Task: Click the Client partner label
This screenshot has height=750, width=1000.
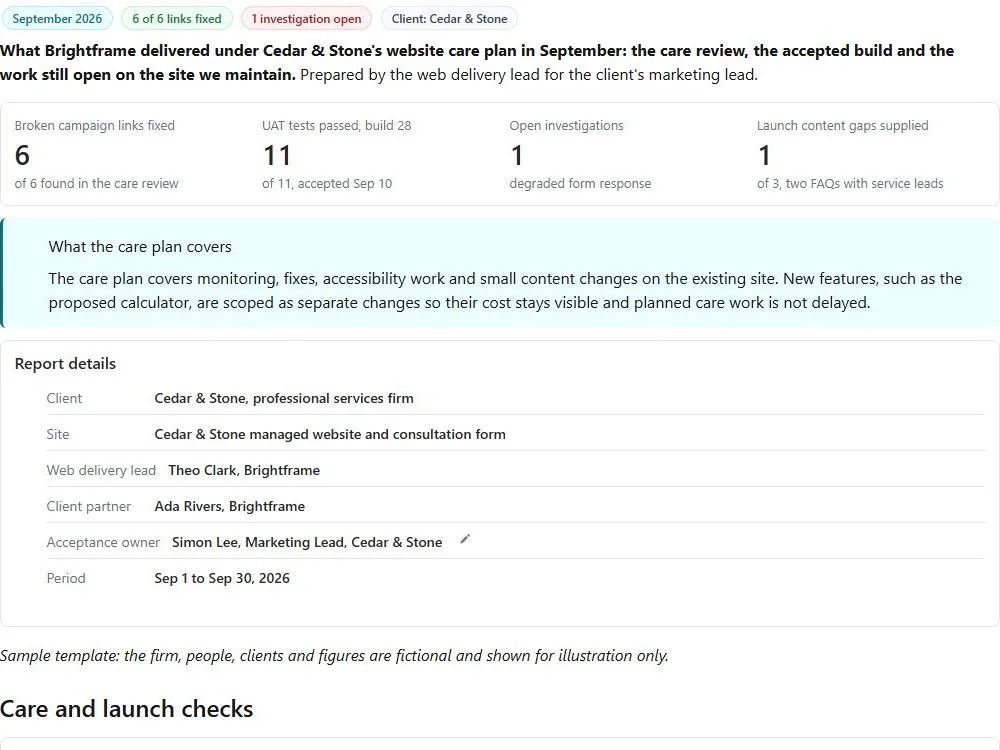Action: [x=89, y=506]
